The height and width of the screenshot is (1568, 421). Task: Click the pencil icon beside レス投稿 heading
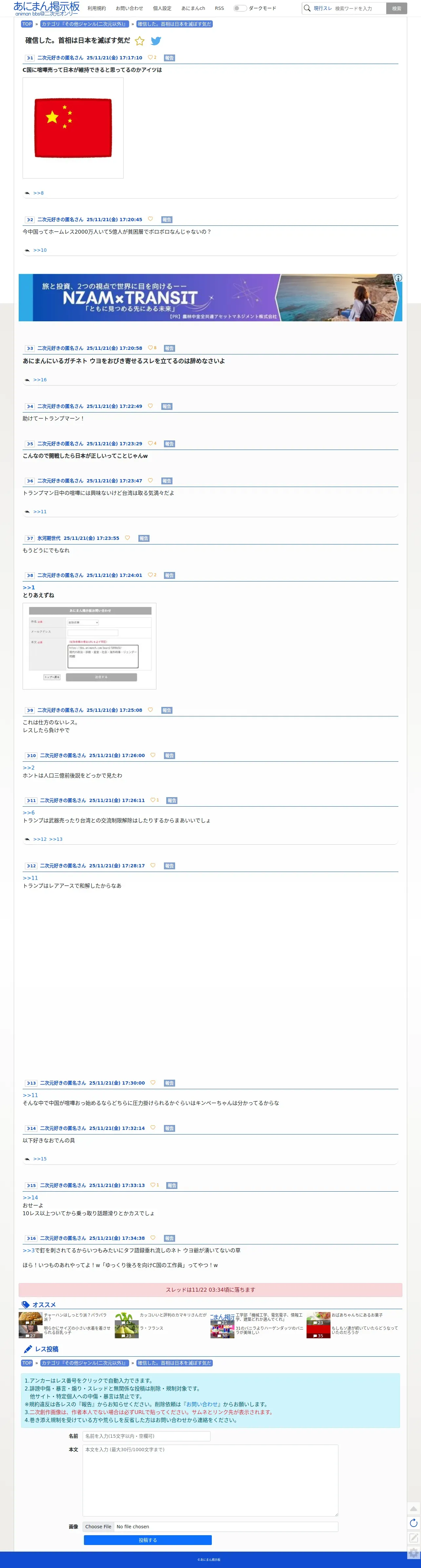point(27,1349)
